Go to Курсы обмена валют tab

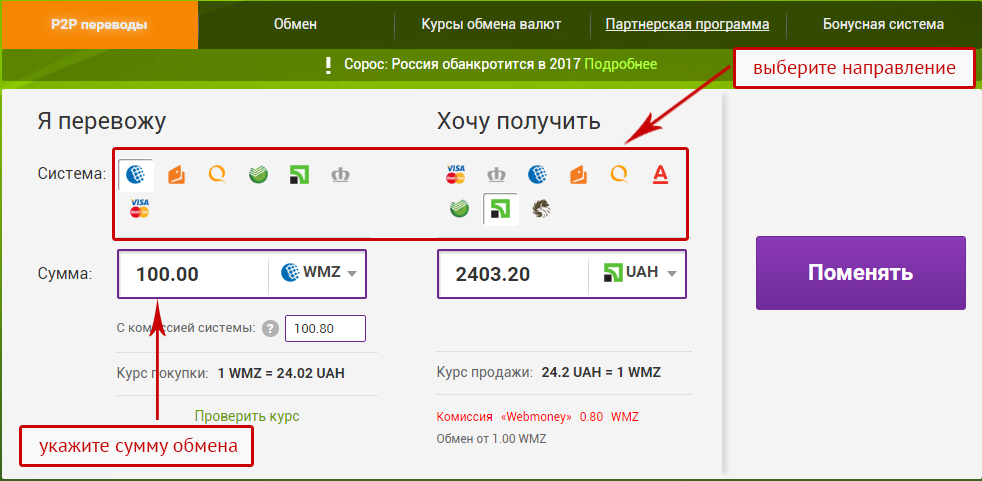click(x=491, y=25)
